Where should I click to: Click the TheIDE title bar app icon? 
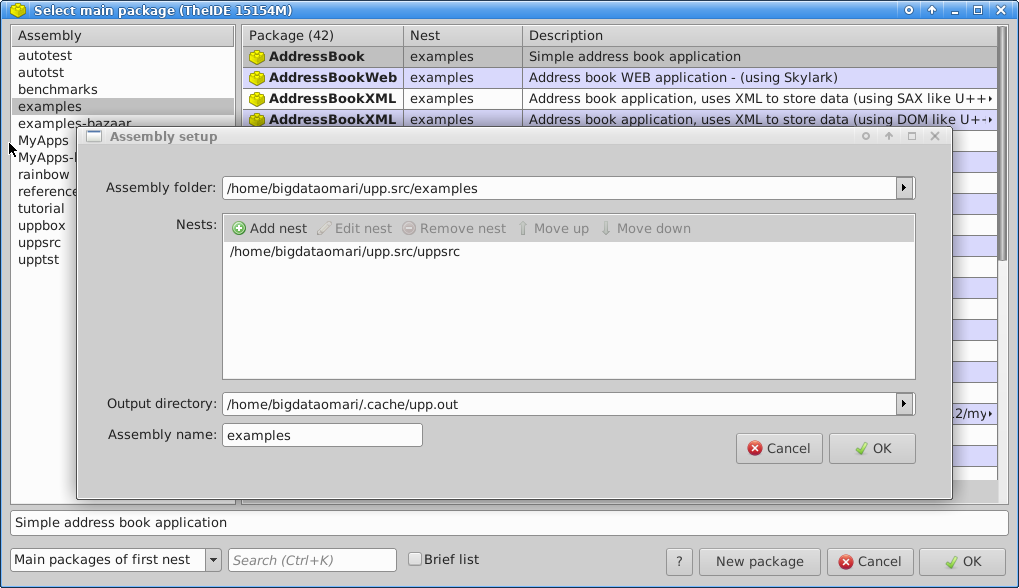point(17,10)
